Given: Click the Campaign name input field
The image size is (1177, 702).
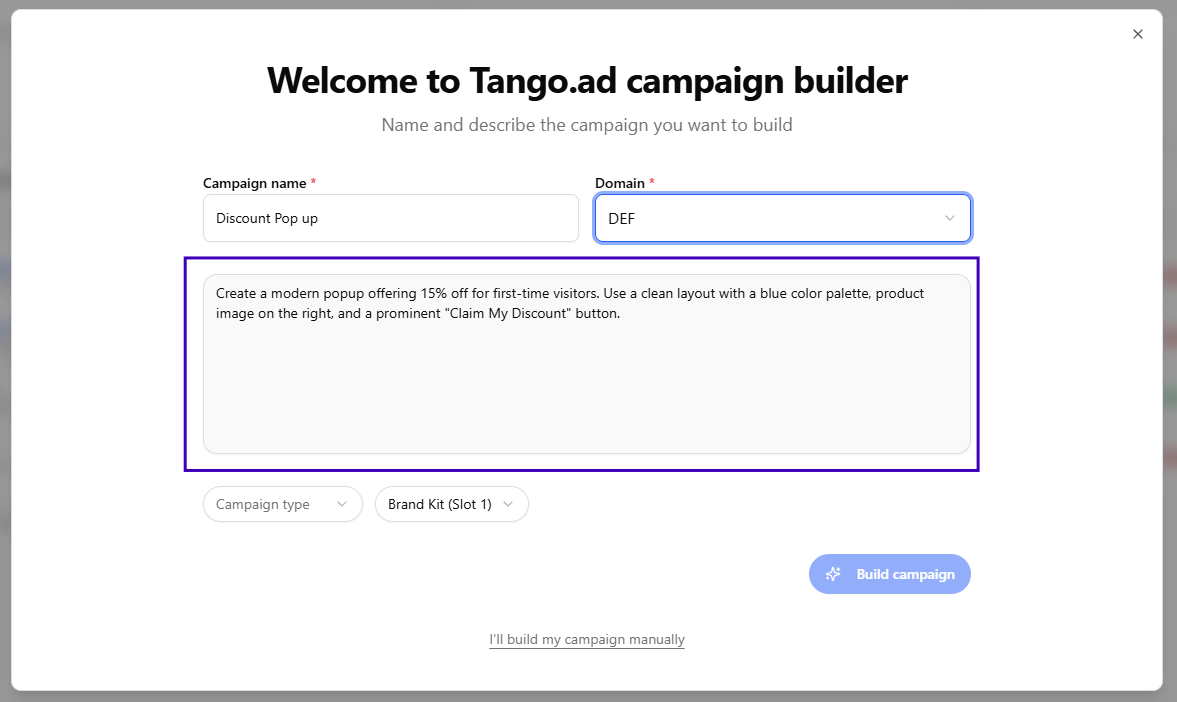Looking at the screenshot, I should tap(390, 218).
